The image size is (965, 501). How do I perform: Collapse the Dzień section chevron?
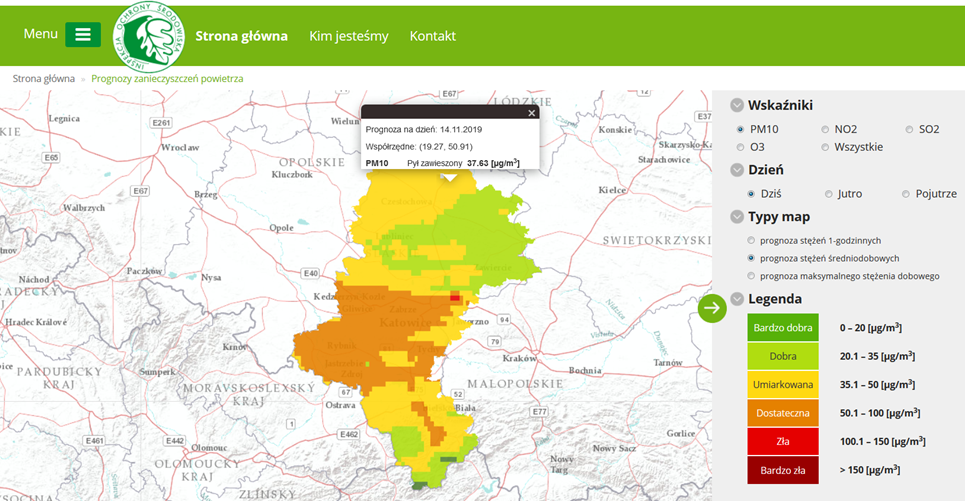coord(737,170)
